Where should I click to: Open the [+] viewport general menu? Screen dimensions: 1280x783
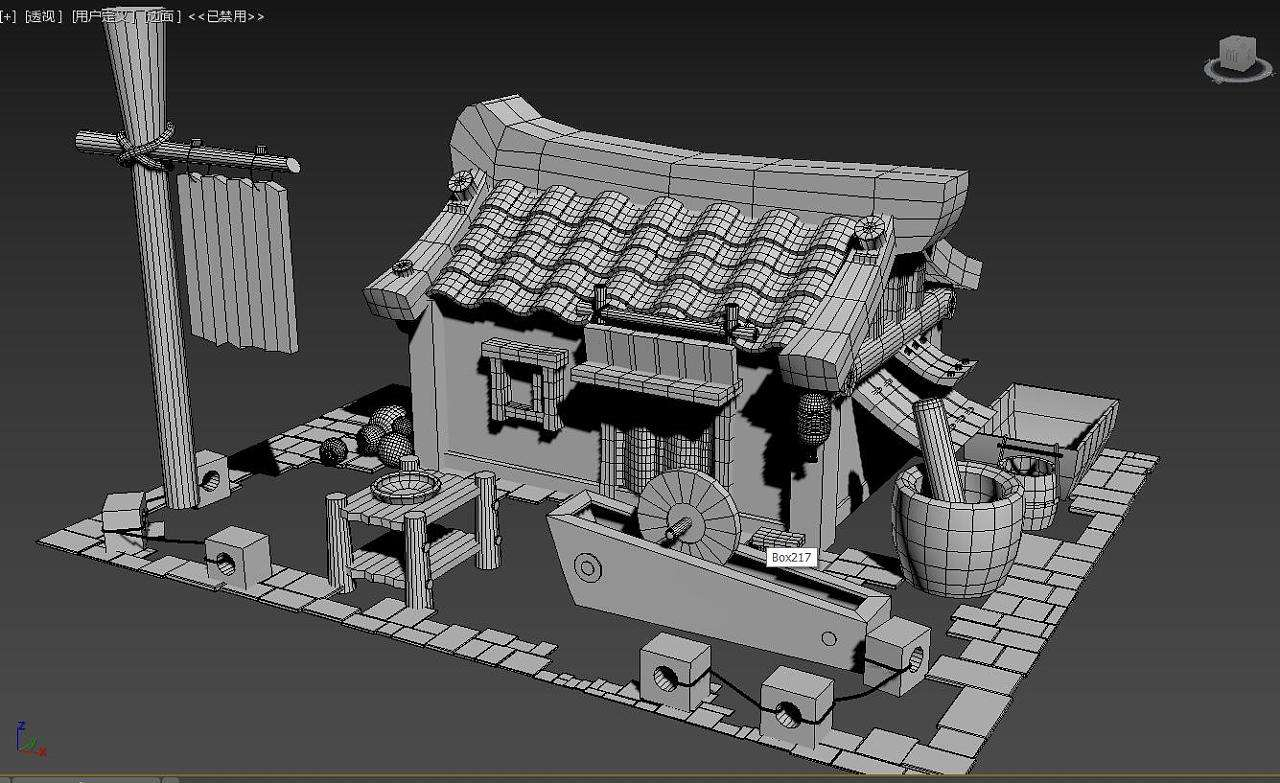[8, 17]
